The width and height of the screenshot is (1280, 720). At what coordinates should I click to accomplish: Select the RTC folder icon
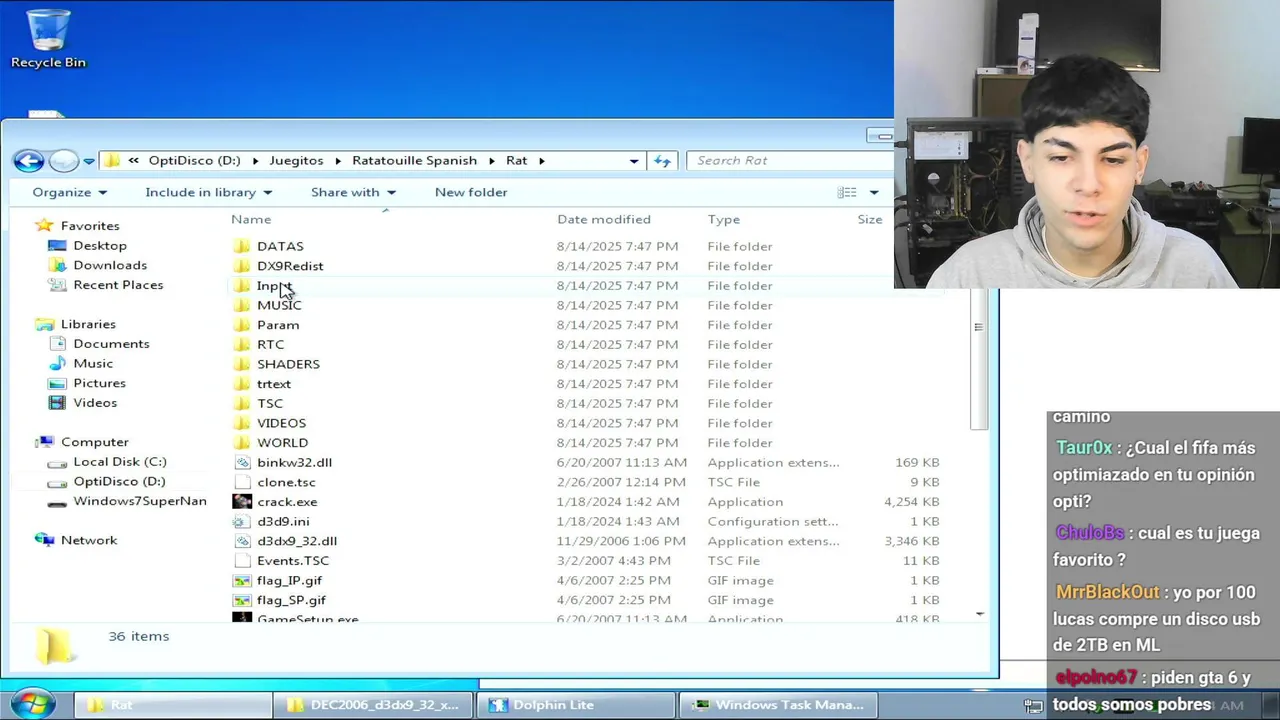pos(242,344)
